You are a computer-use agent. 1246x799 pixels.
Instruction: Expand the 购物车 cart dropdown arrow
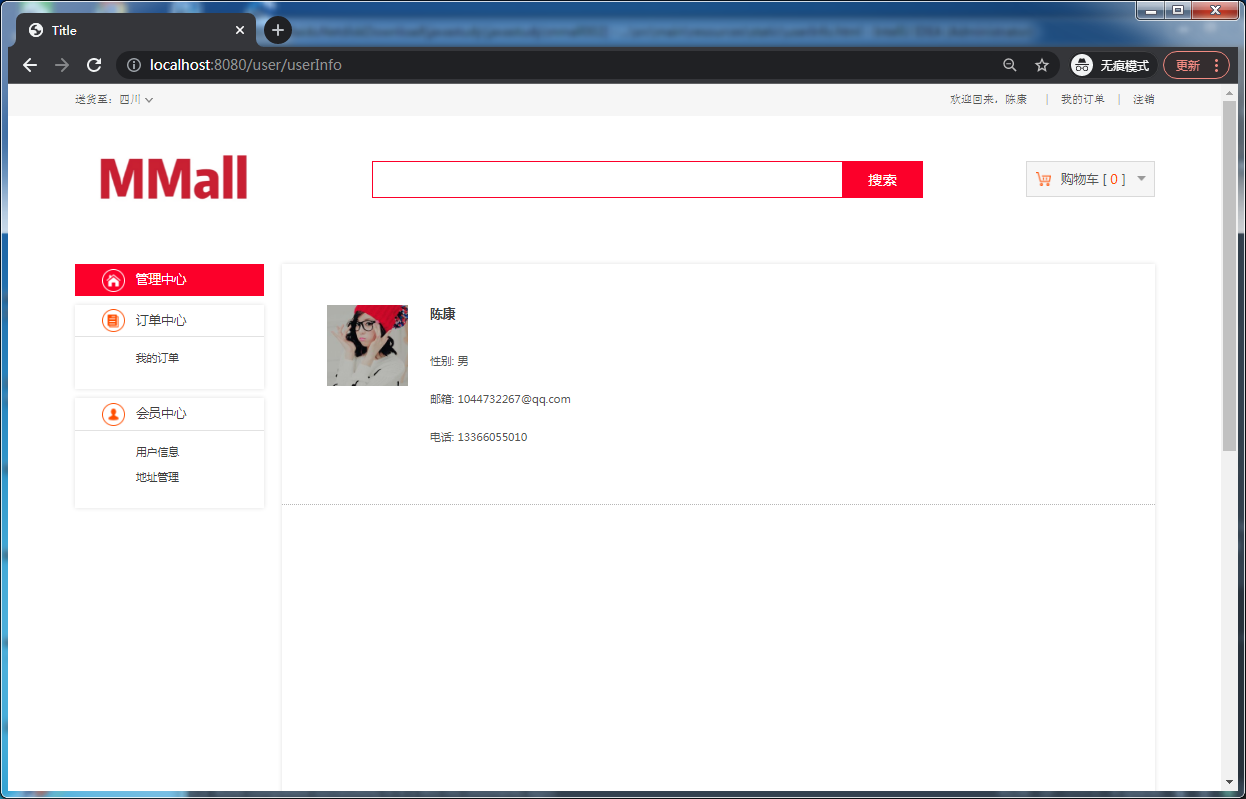[x=1142, y=179]
